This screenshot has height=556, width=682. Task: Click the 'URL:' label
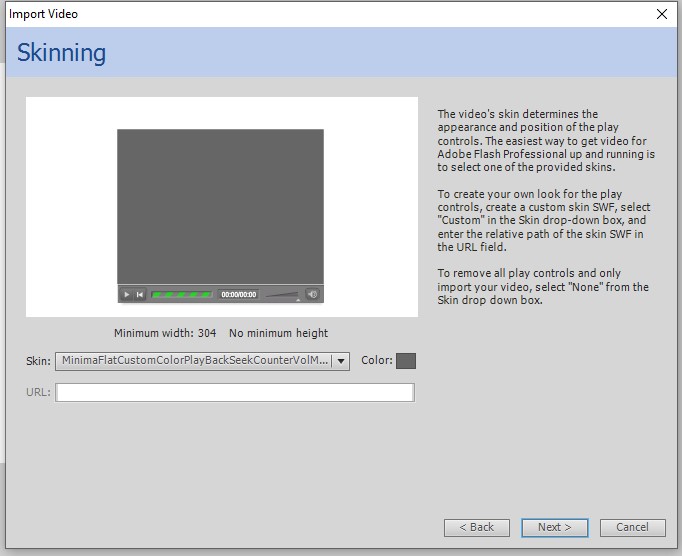(x=38, y=392)
